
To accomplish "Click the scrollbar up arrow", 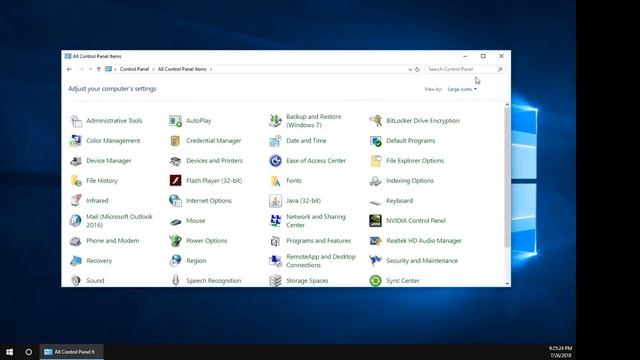I will (507, 104).
